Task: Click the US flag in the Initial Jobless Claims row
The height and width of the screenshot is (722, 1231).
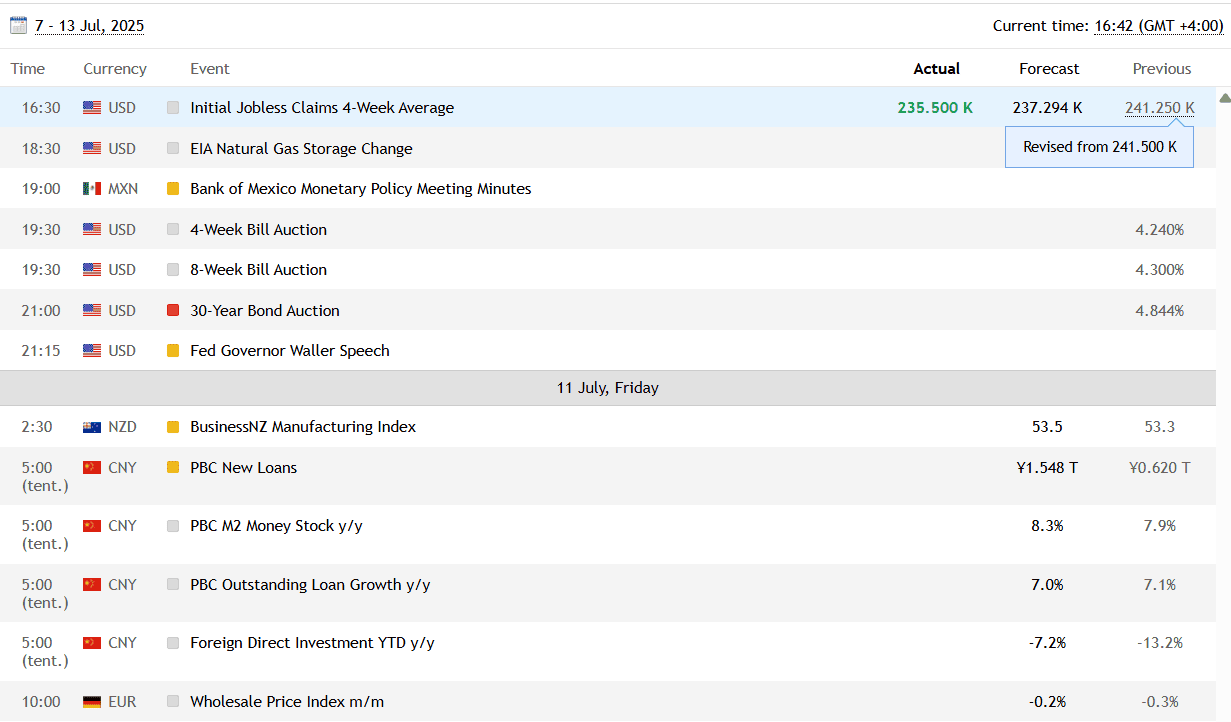Action: point(92,108)
